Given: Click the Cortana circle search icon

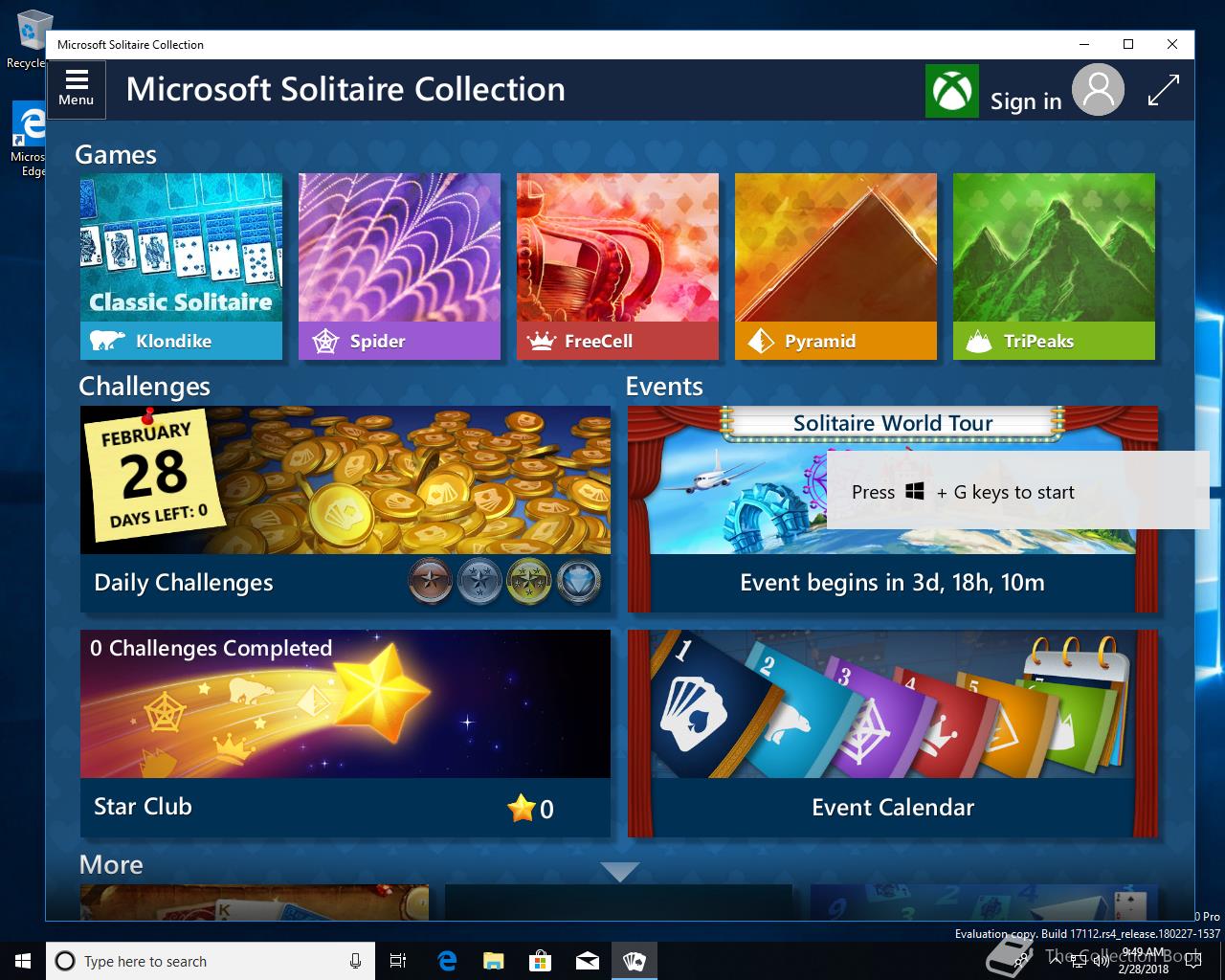Looking at the screenshot, I should pos(65,961).
